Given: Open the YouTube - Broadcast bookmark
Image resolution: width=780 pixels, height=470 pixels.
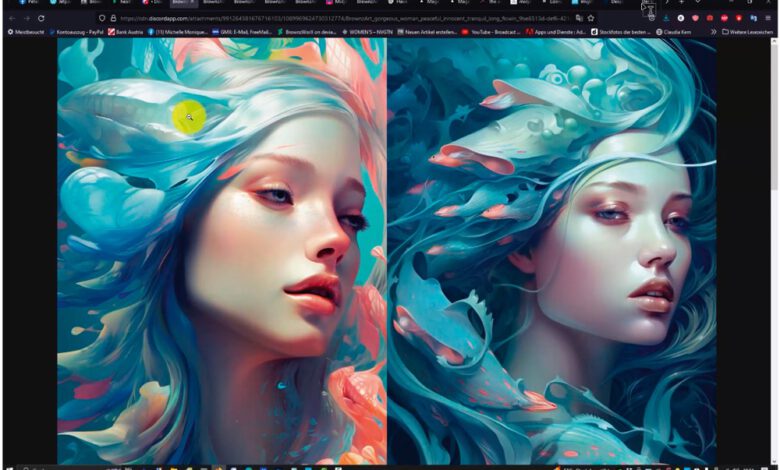Looking at the screenshot, I should pos(491,32).
